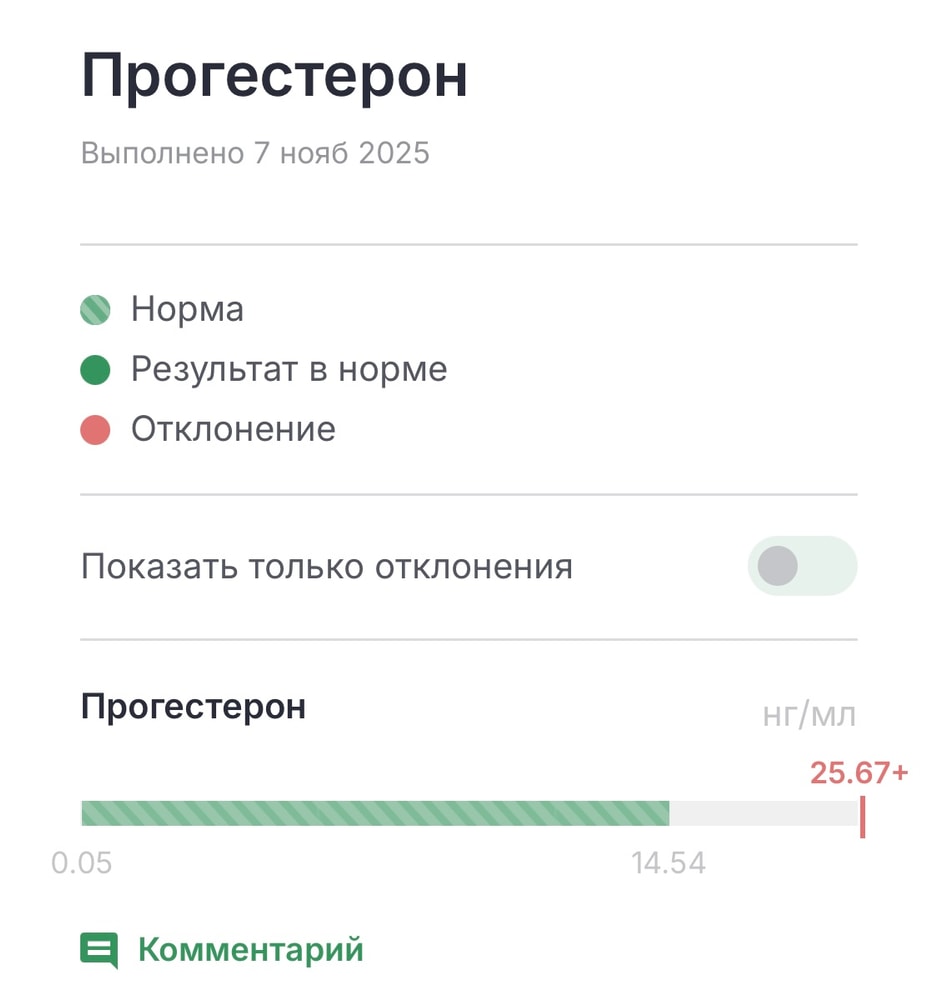Click the Показать только отклонения label text
938x1000 pixels.
click(x=327, y=567)
